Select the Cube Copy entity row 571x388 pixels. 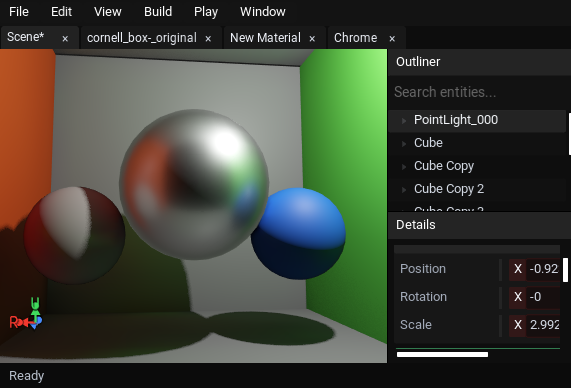(477, 166)
